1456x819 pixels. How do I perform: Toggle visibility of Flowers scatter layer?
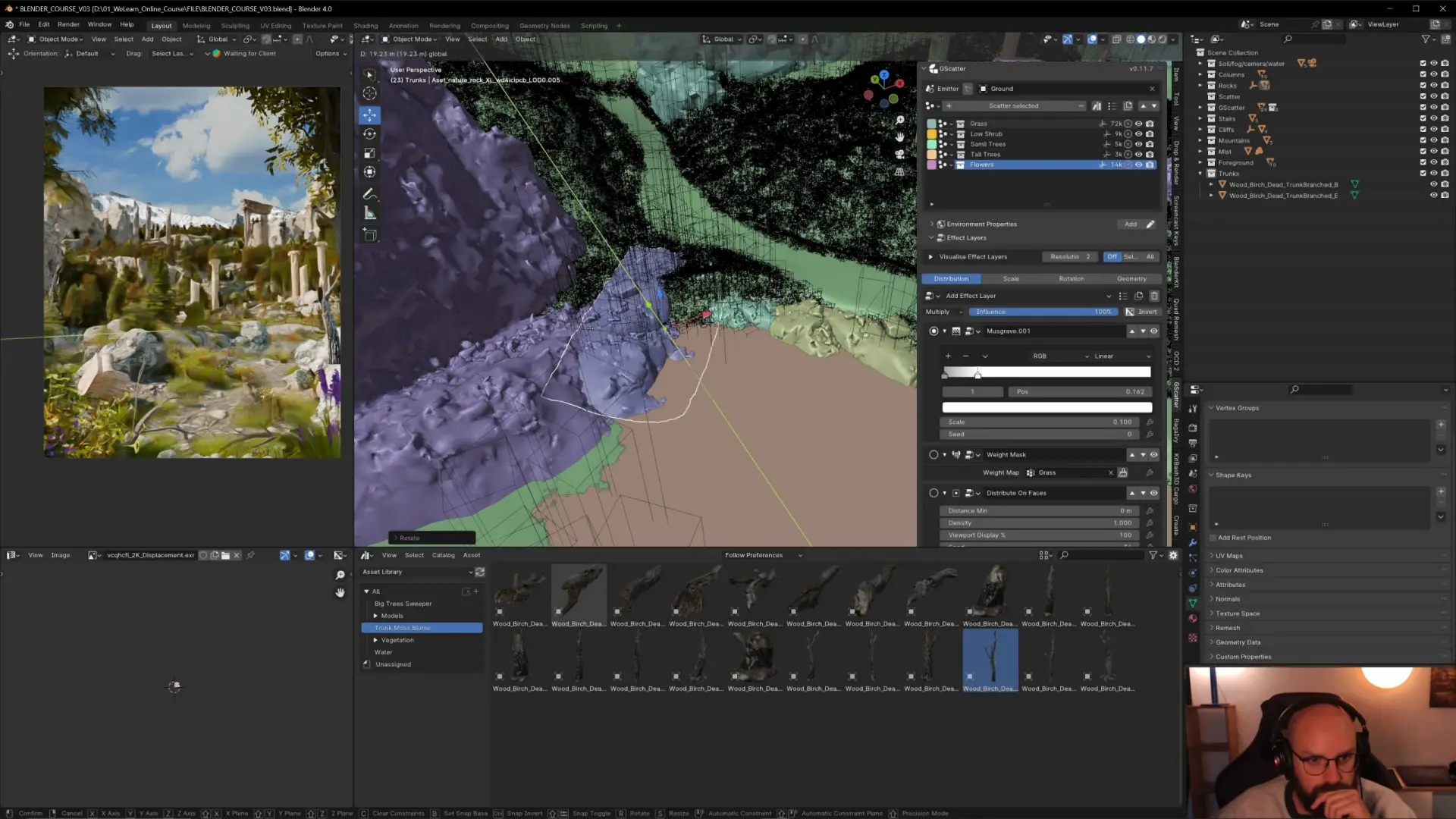1138,165
